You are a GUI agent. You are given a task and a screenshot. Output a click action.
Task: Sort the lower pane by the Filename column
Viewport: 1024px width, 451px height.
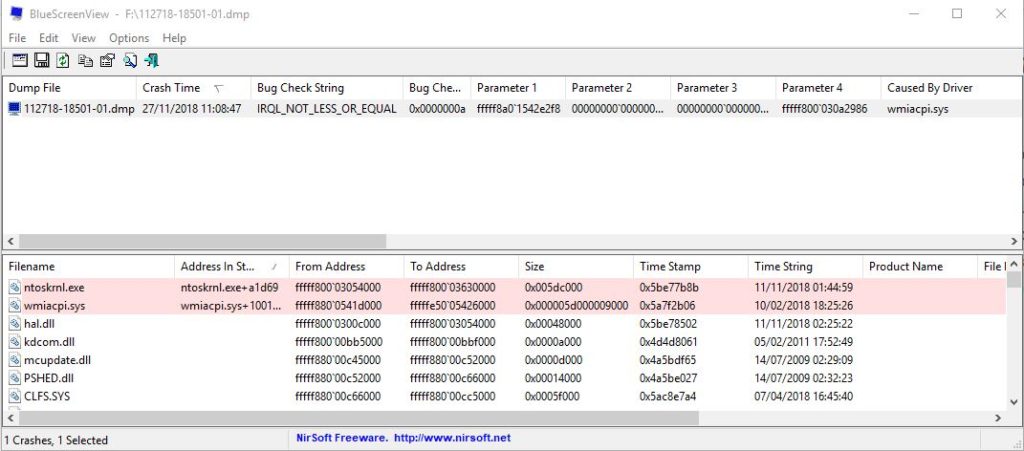tap(88, 266)
